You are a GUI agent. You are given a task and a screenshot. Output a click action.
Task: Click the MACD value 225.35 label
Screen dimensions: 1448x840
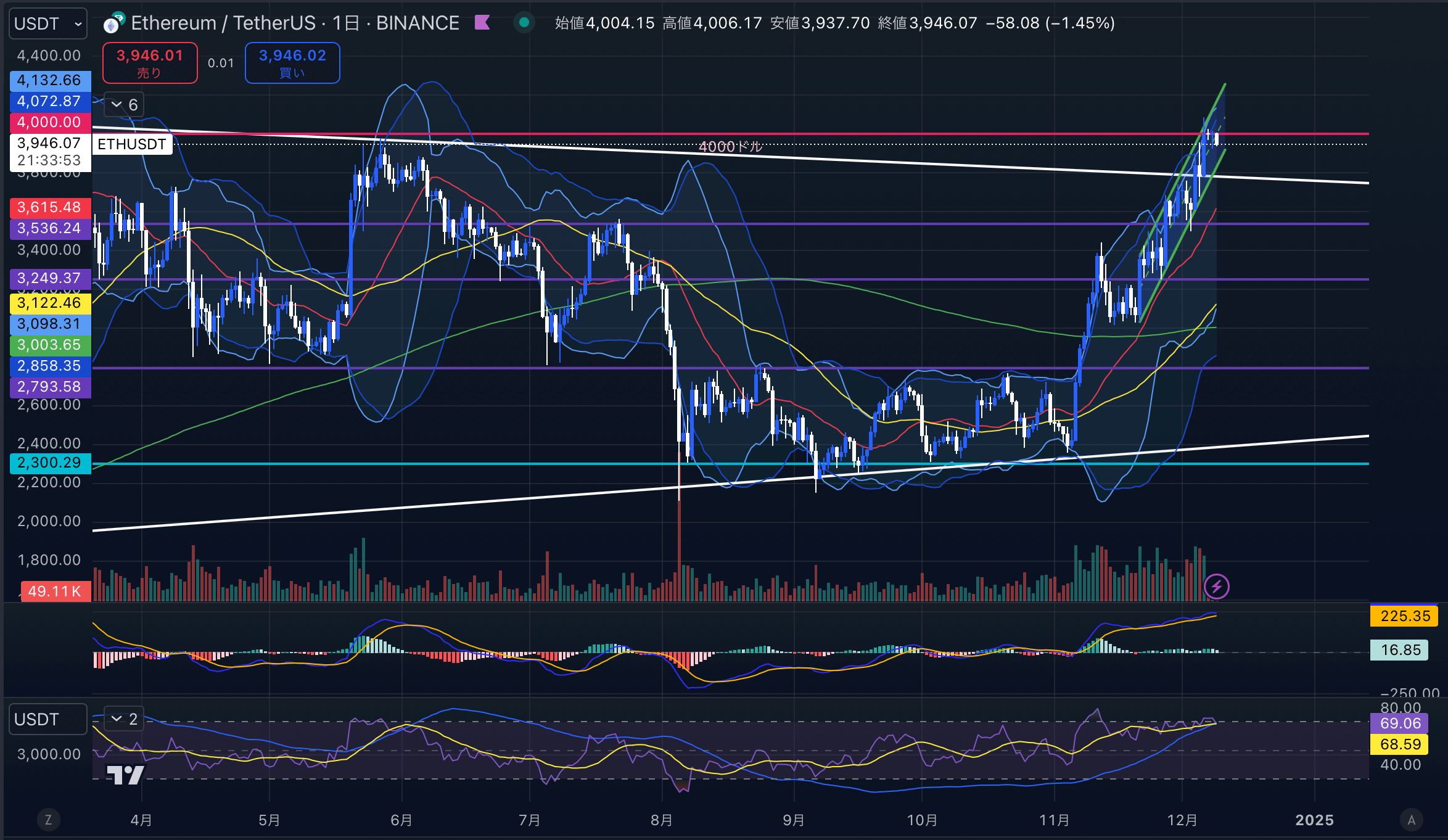coord(1404,616)
